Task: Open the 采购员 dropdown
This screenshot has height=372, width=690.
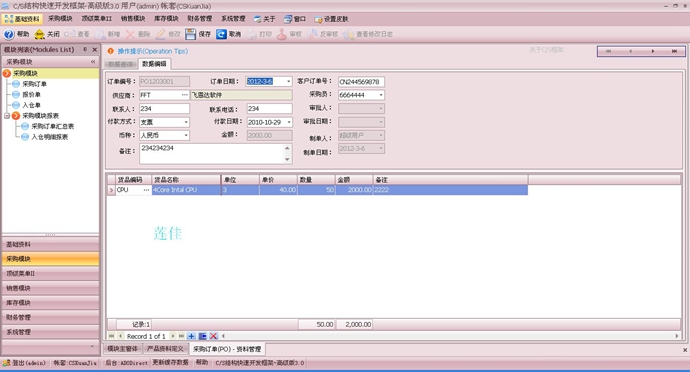Action: tap(381, 95)
